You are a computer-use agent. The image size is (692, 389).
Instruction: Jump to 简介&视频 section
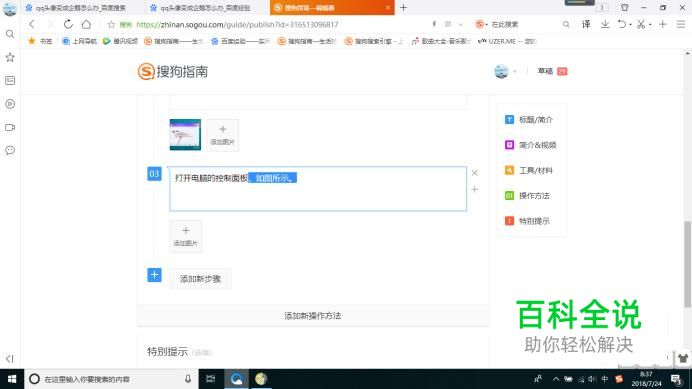[x=530, y=145]
